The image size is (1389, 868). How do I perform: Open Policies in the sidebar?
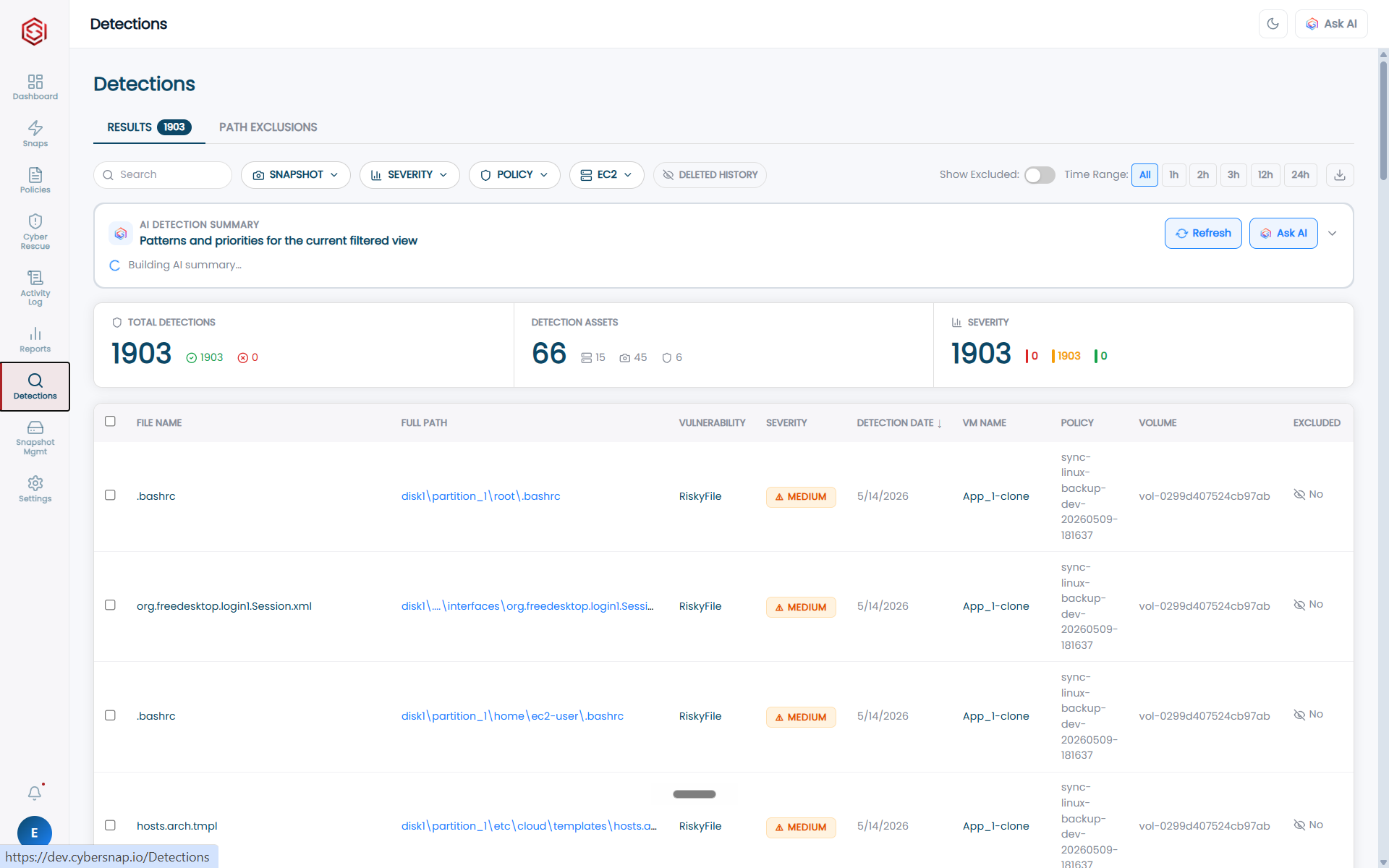tap(35, 180)
